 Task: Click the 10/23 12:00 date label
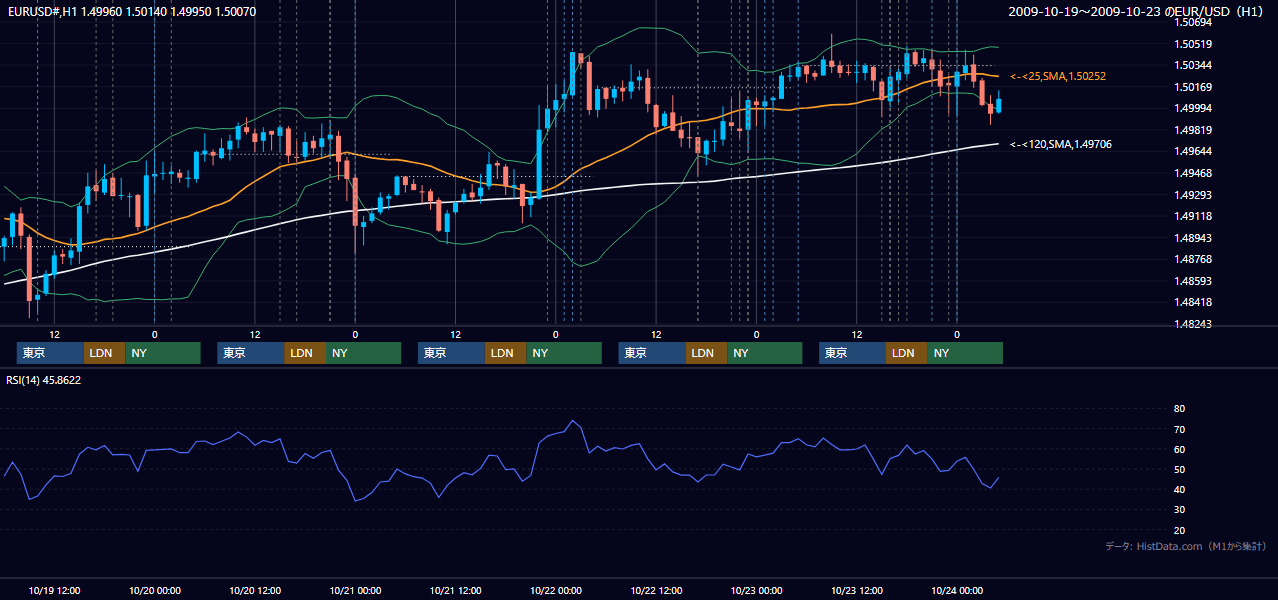(857, 590)
